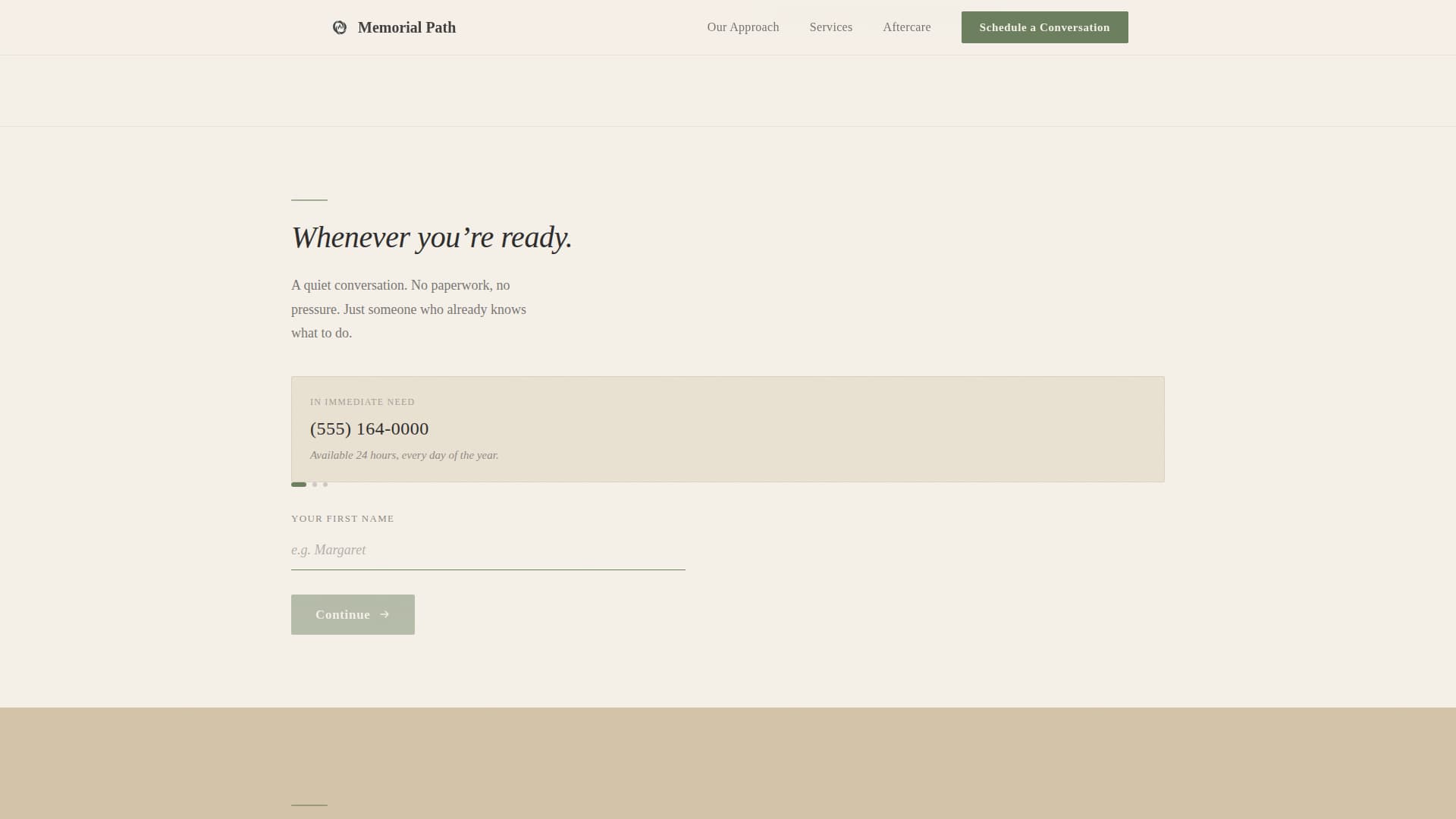Click the quiet conversation description paragraph
This screenshot has width=1456, height=819.
409,309
